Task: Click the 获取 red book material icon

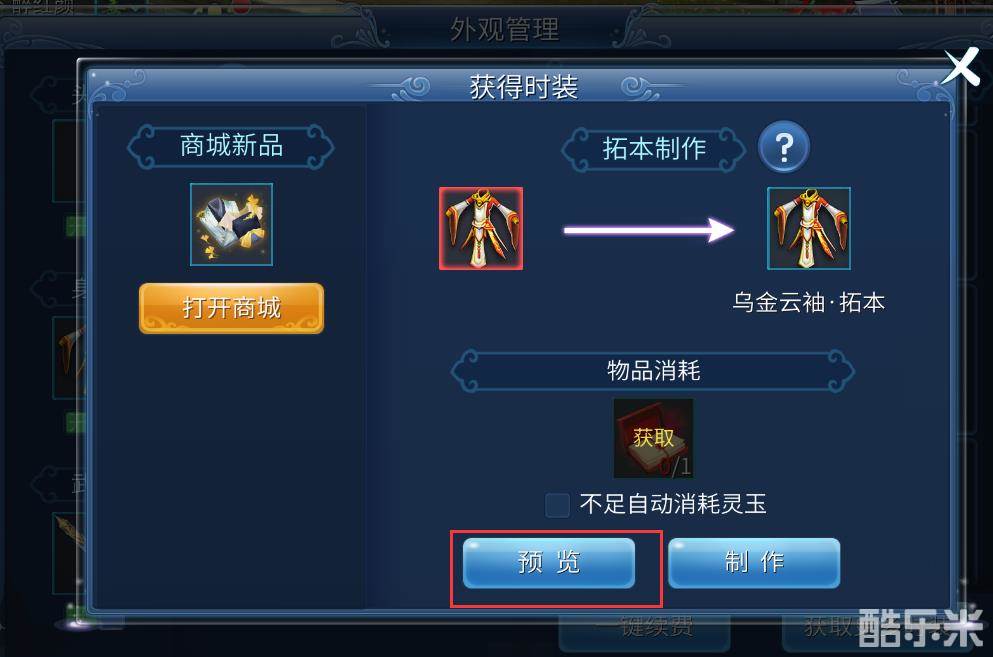Action: (654, 438)
